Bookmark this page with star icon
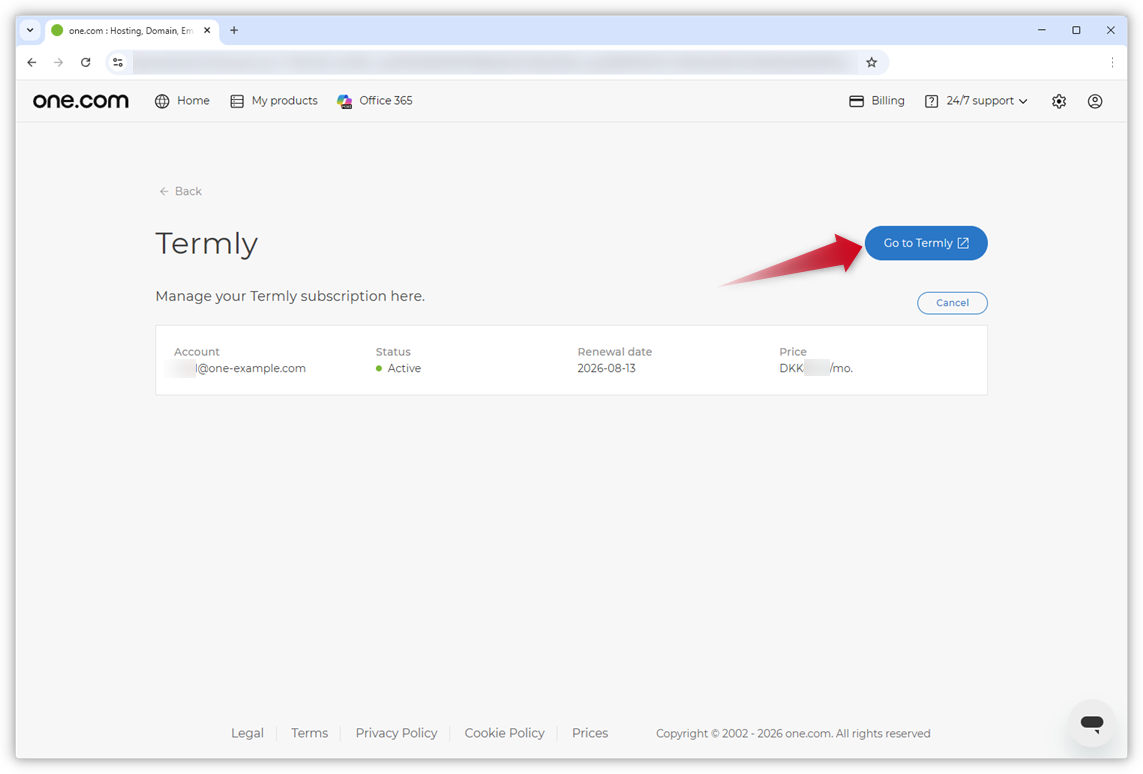Image resolution: width=1143 pixels, height=774 pixels. pos(871,63)
